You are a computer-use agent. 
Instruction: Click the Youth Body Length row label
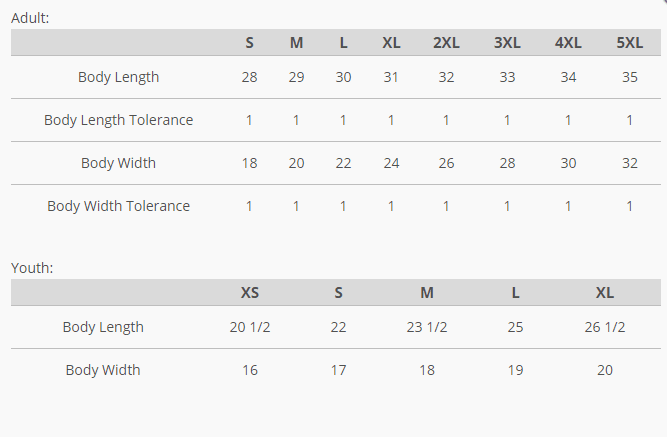103,327
